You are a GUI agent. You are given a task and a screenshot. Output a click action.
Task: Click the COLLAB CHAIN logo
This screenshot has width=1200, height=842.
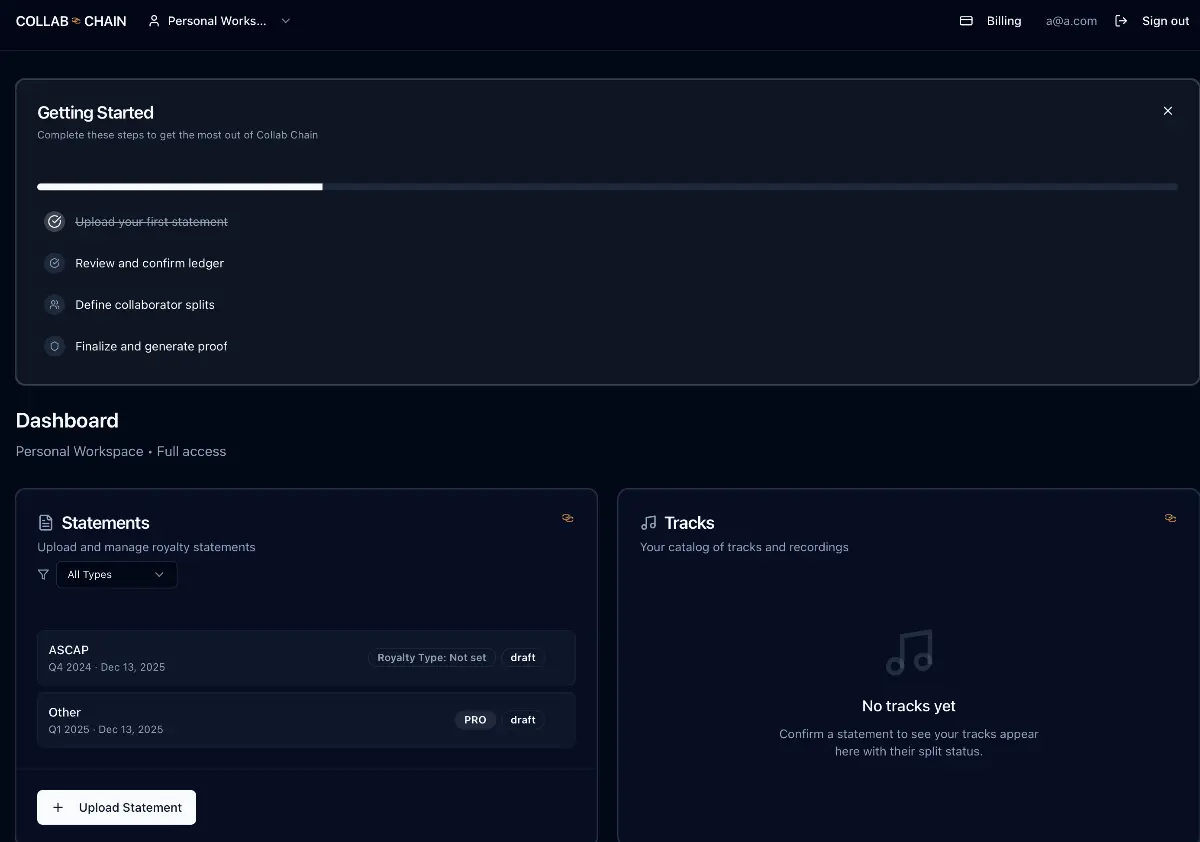[x=70, y=20]
